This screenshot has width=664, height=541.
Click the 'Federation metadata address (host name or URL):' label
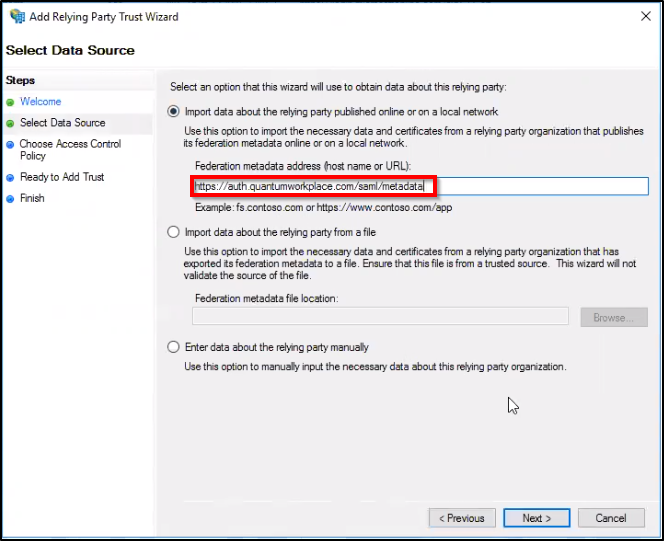coord(303,166)
